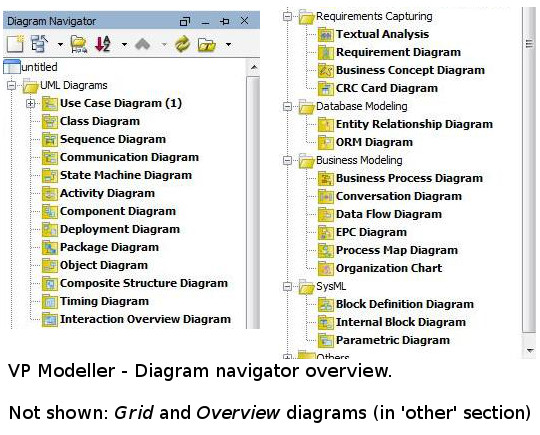Select the Process Map Diagram label

coord(397,250)
